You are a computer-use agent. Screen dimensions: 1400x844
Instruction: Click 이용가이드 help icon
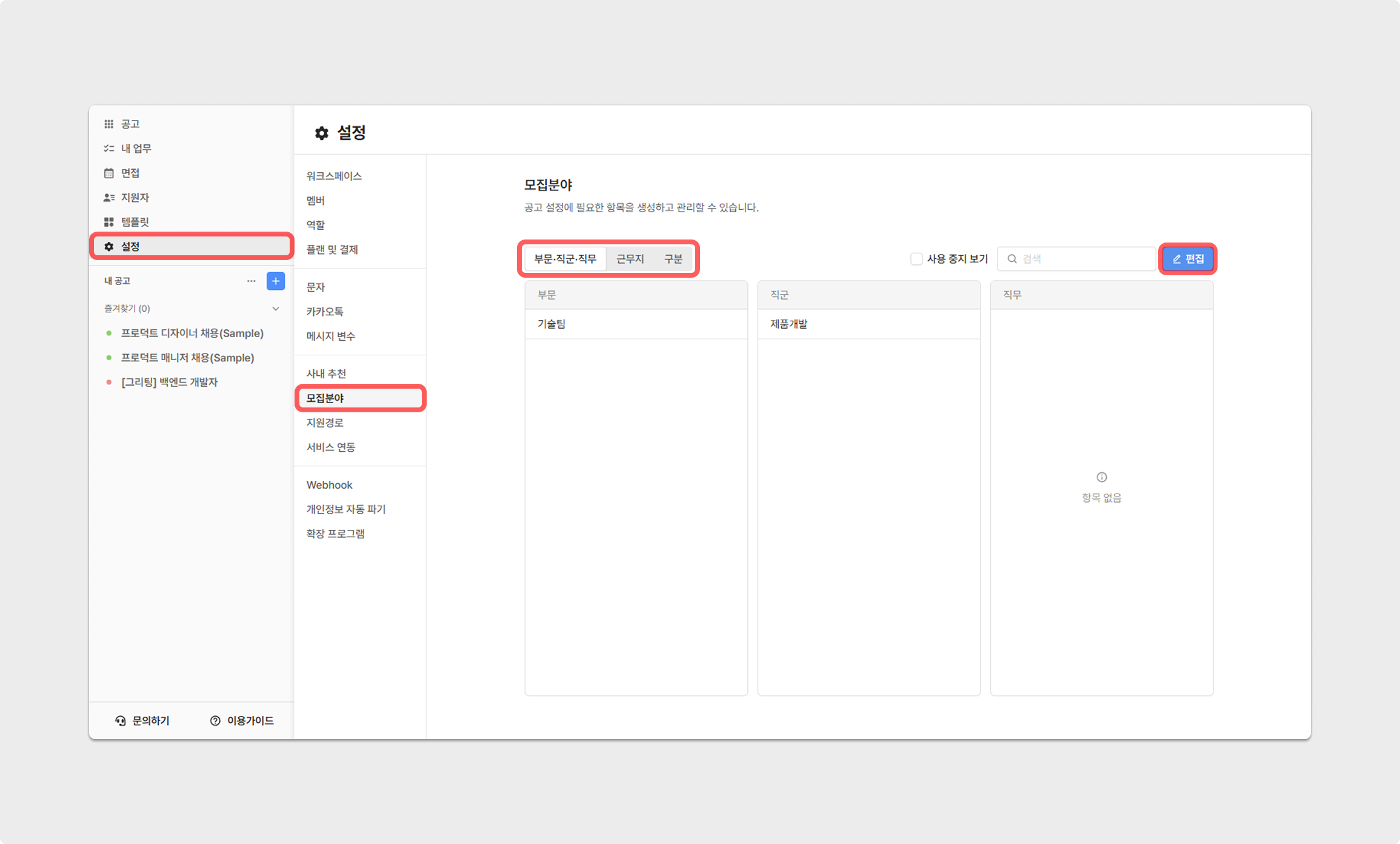(x=215, y=720)
